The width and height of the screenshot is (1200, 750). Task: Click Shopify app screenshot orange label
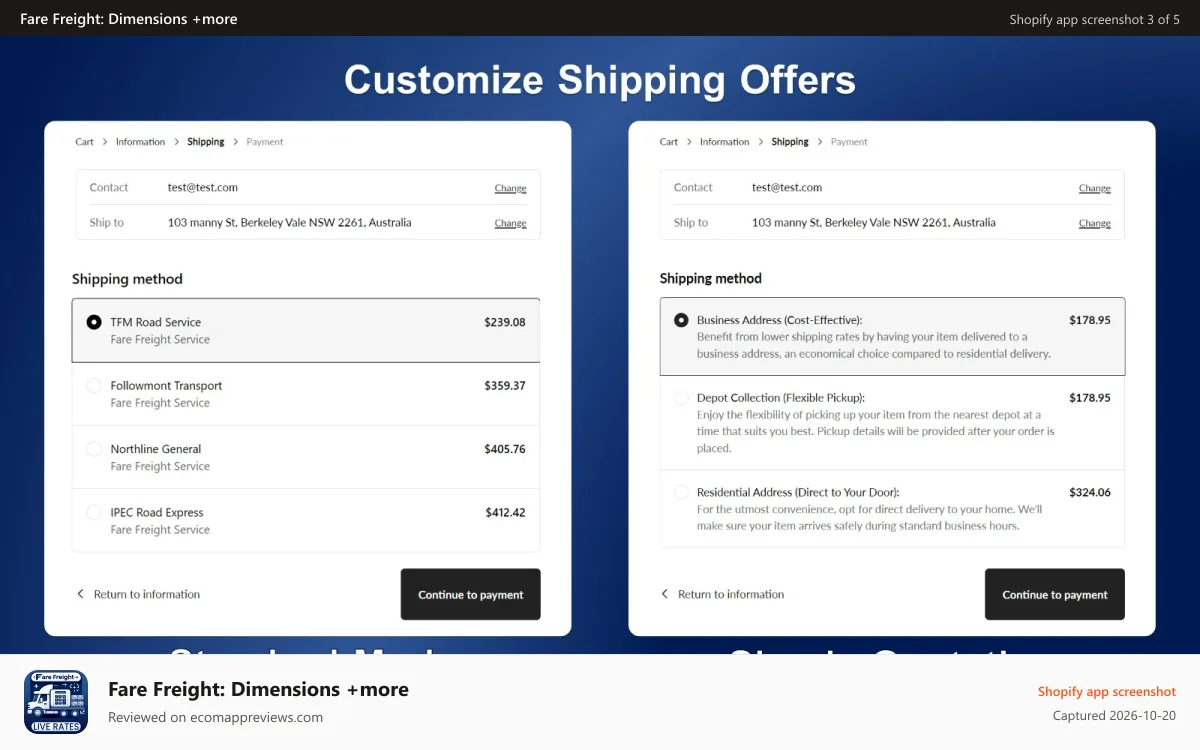pyautogui.click(x=1107, y=691)
